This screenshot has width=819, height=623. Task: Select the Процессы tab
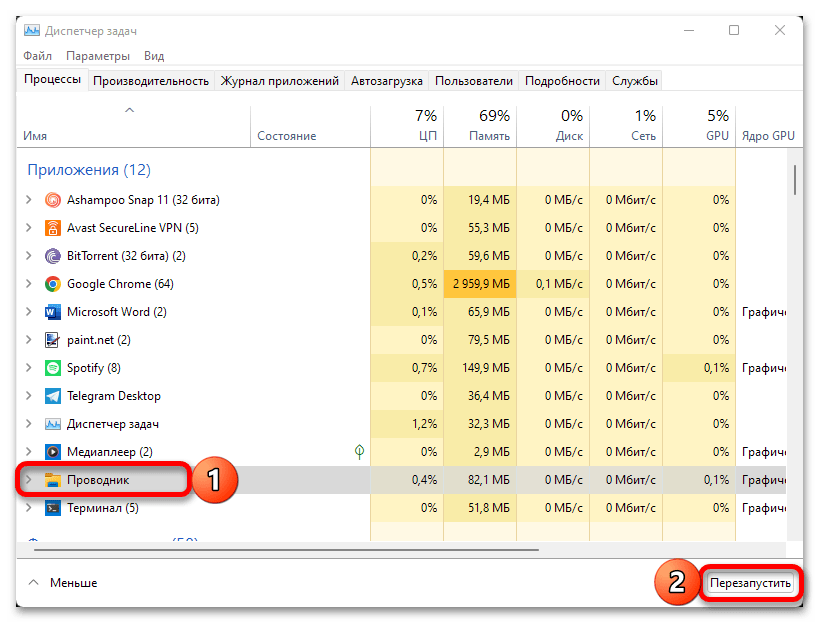(x=52, y=79)
